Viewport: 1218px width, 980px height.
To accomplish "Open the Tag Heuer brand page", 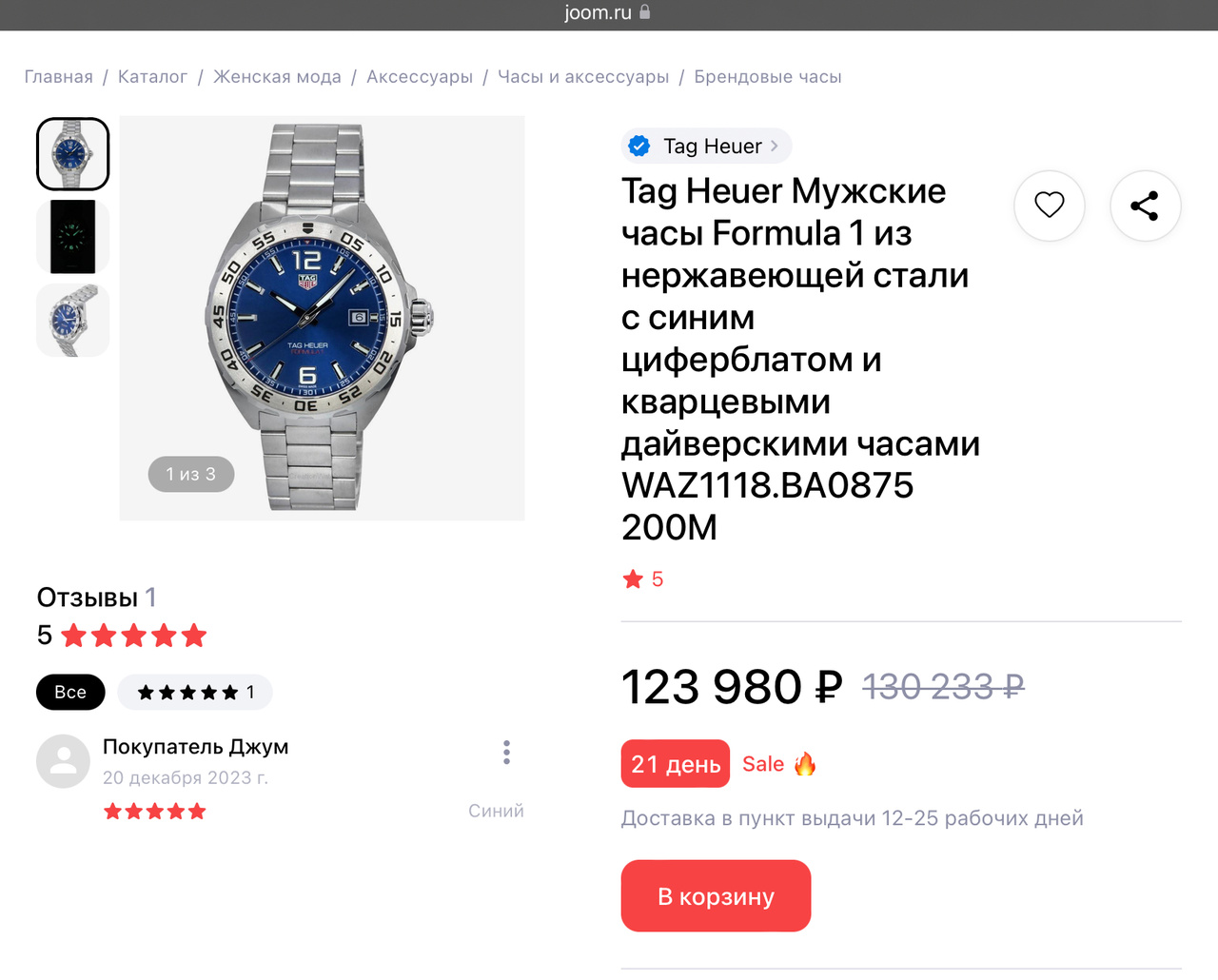I will click(x=714, y=146).
